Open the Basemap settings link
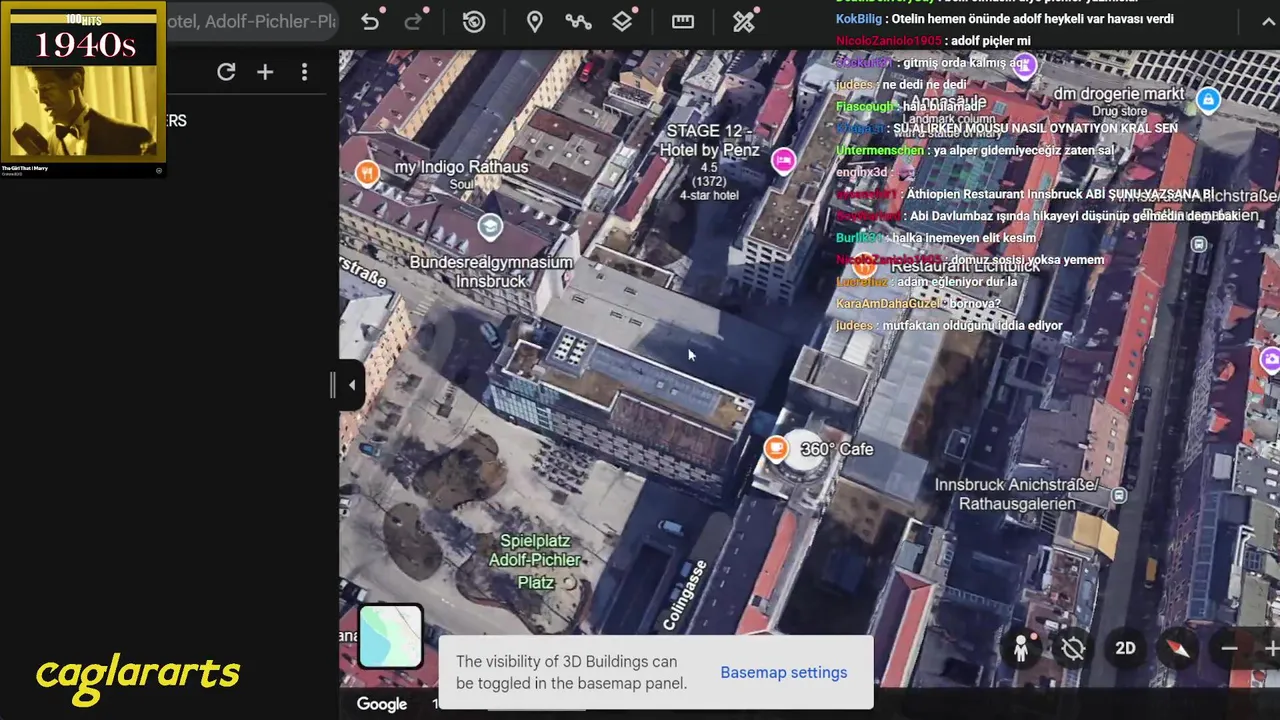 coord(784,672)
